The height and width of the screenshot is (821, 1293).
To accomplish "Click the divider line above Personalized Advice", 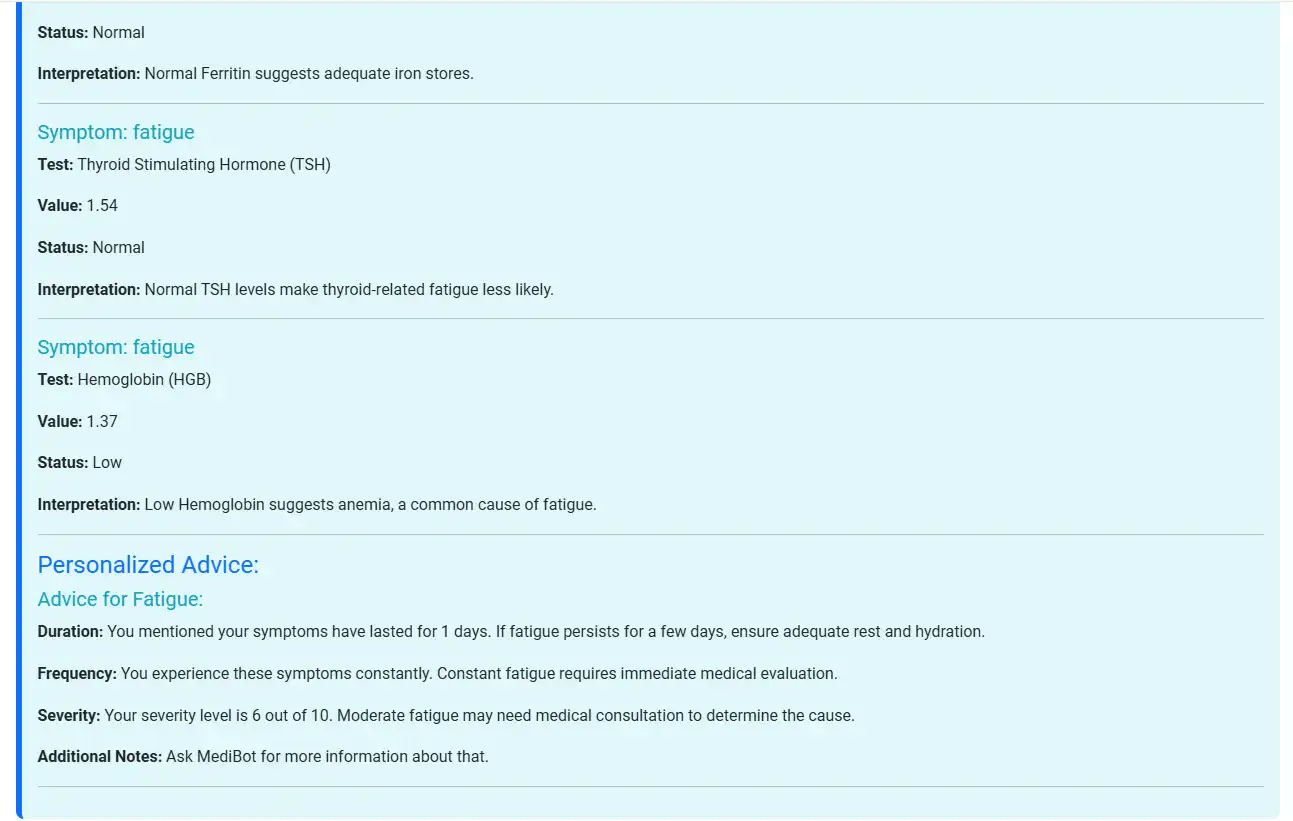I will 650,535.
